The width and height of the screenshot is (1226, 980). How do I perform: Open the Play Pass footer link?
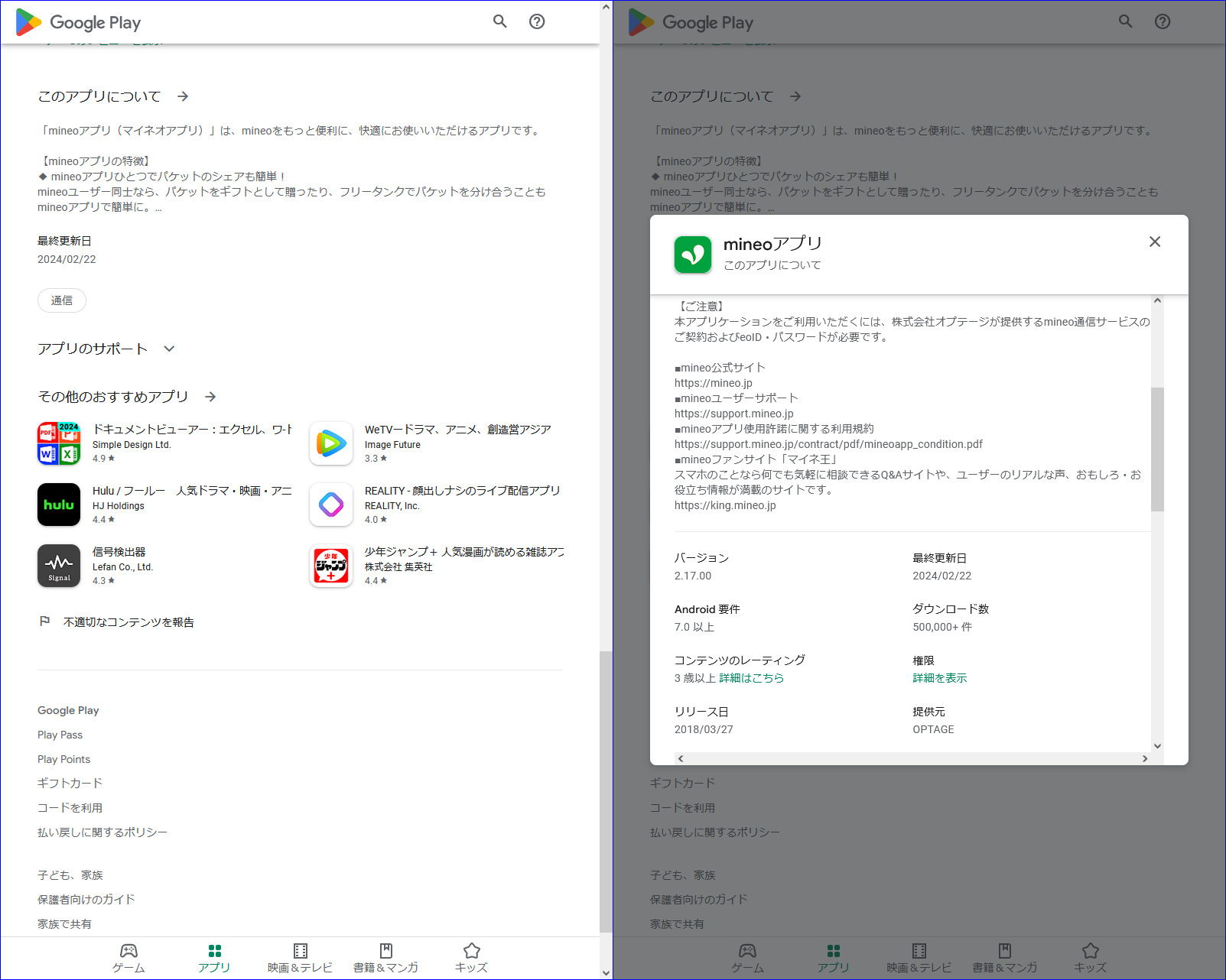tap(60, 735)
